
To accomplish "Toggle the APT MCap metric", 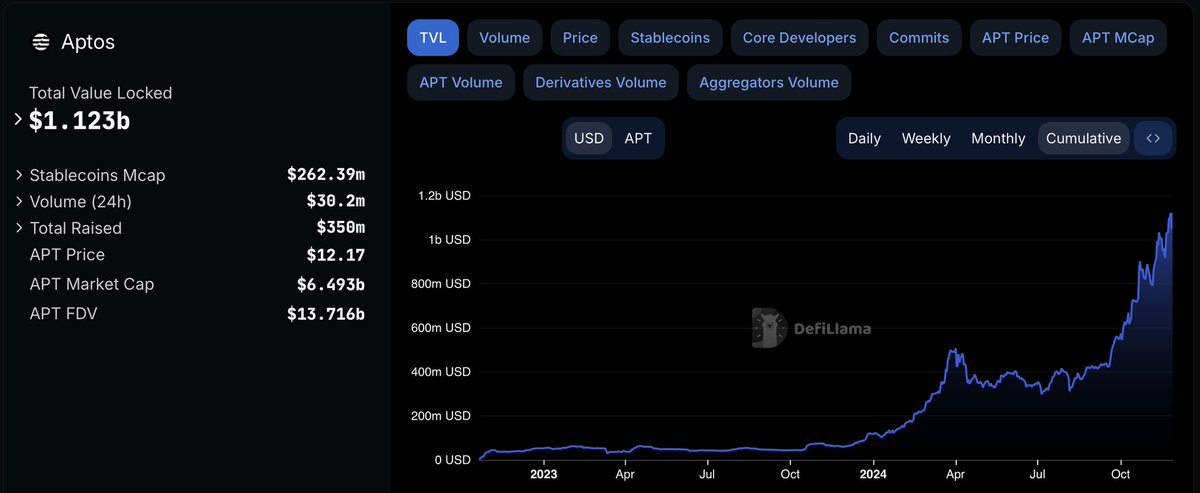I will (1118, 38).
